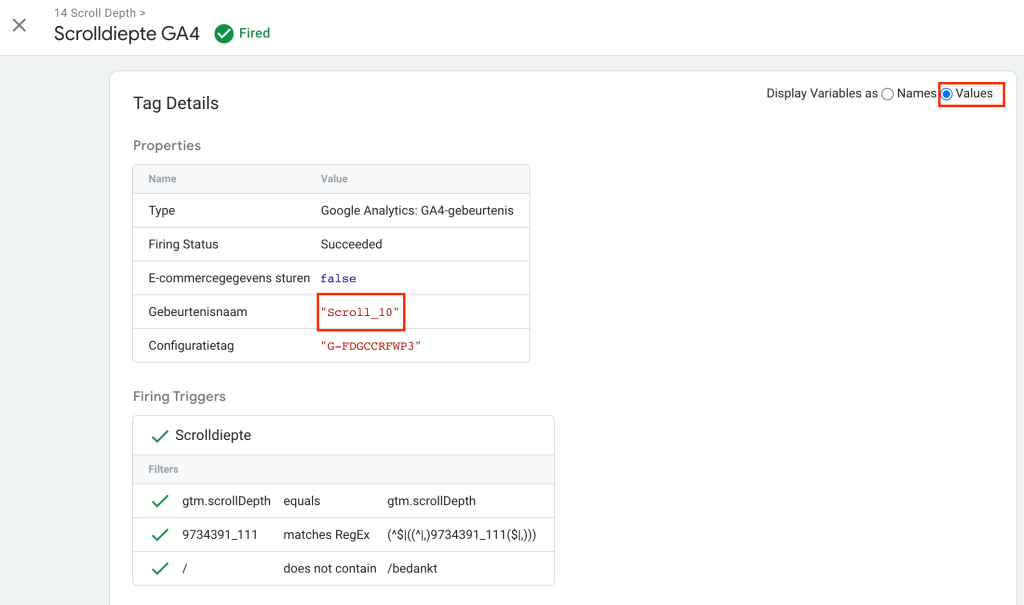1024x605 pixels.
Task: Select the Values radio button
Action: pyautogui.click(x=947, y=94)
